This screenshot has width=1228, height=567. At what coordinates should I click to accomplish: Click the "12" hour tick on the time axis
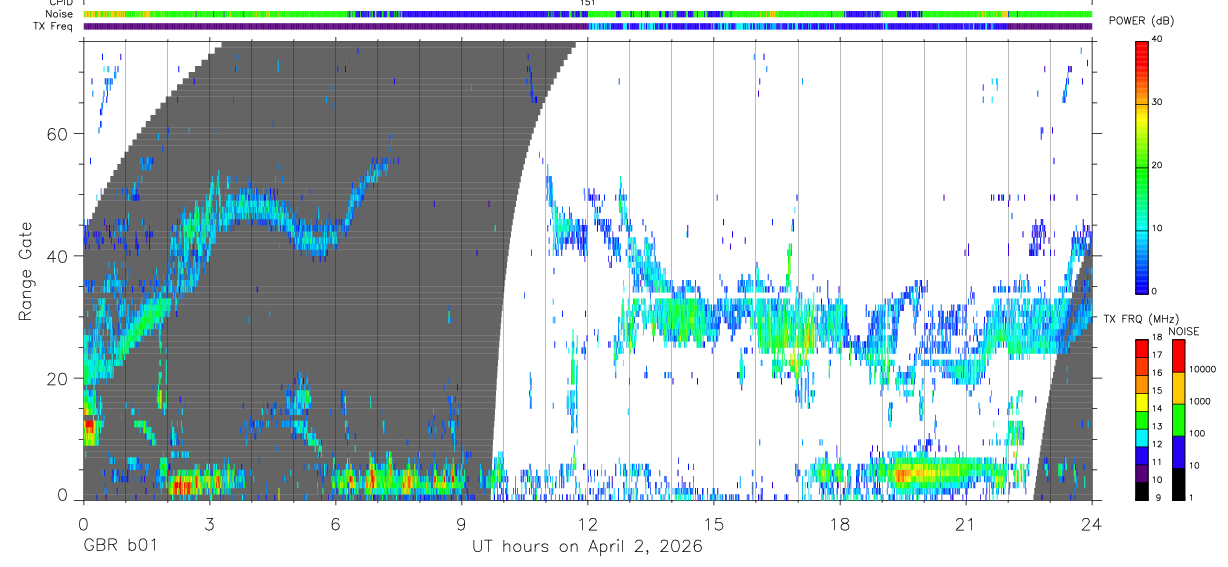point(588,523)
